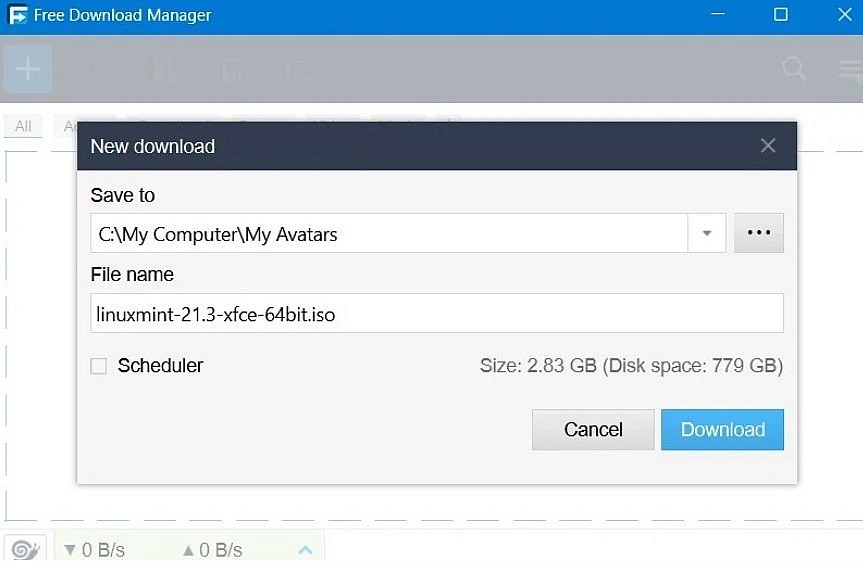Click Free Download Manager logo icon
Screen dimensions: 863x570
[x=17, y=16]
